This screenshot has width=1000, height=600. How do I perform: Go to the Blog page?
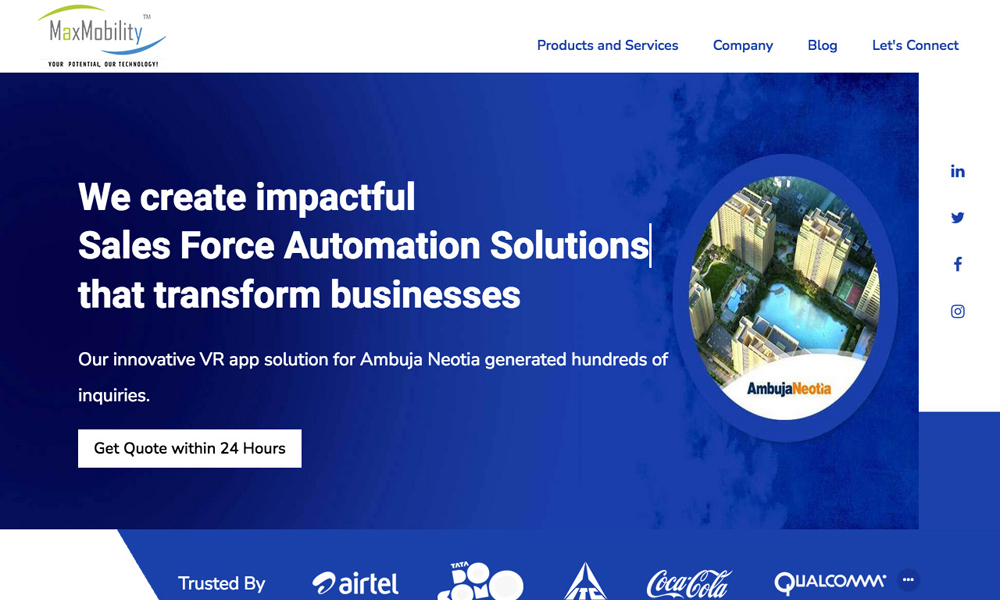(822, 45)
